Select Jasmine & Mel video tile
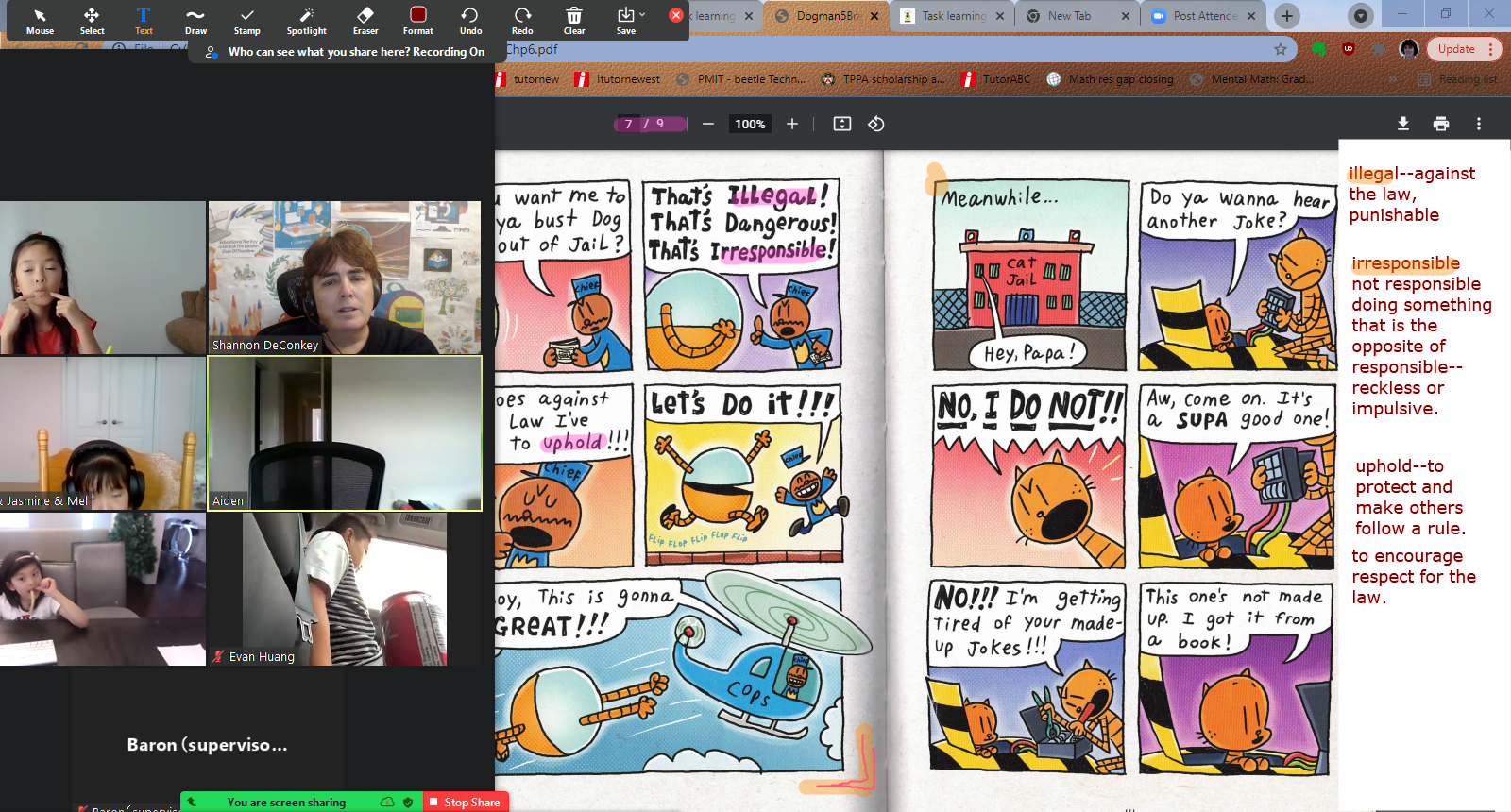Viewport: 1511px width, 812px height. coord(103,433)
